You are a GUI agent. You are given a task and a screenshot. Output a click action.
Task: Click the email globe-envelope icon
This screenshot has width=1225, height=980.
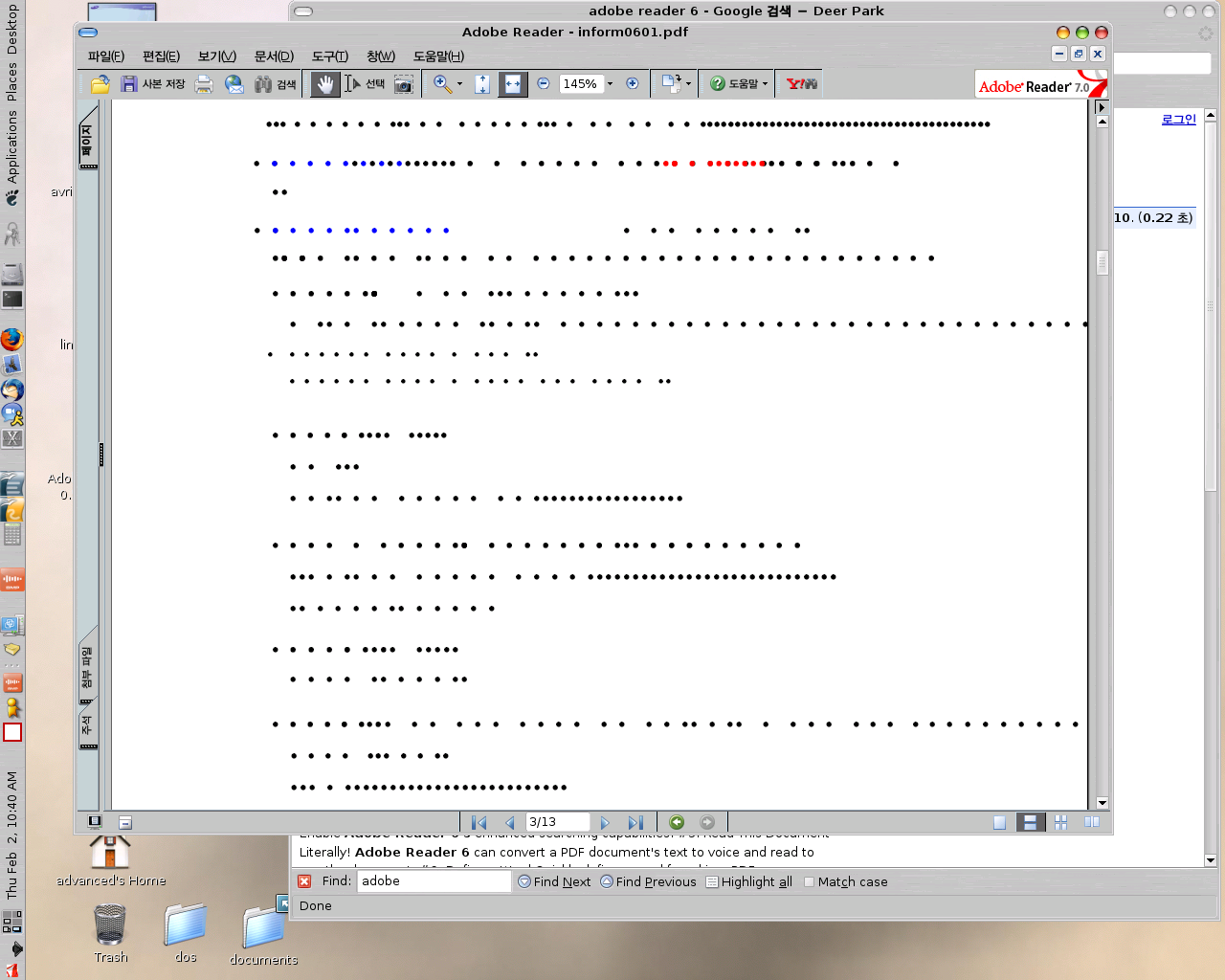[x=234, y=84]
